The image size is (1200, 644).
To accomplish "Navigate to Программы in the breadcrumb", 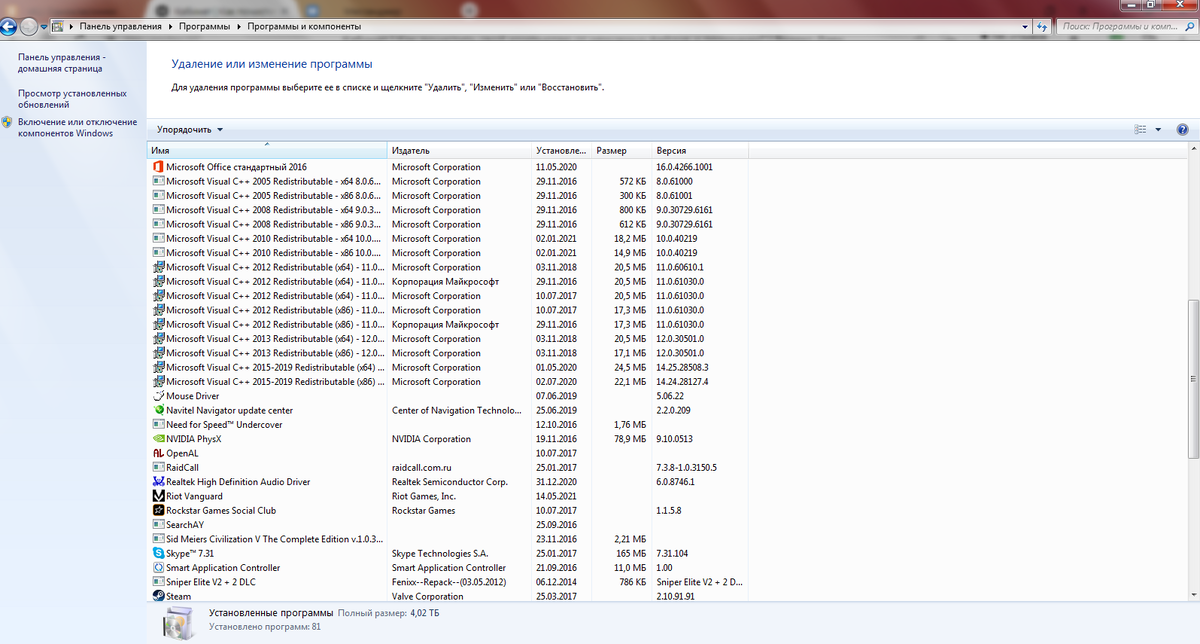I will [203, 26].
